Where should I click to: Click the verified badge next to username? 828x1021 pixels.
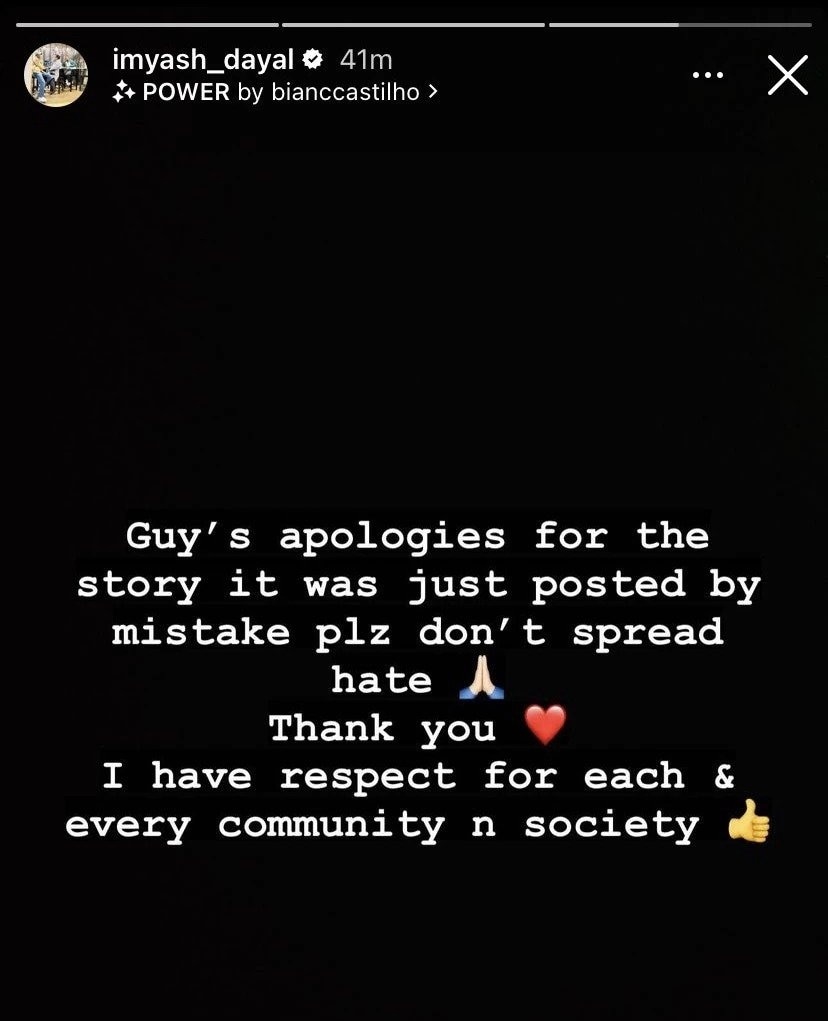tap(314, 59)
